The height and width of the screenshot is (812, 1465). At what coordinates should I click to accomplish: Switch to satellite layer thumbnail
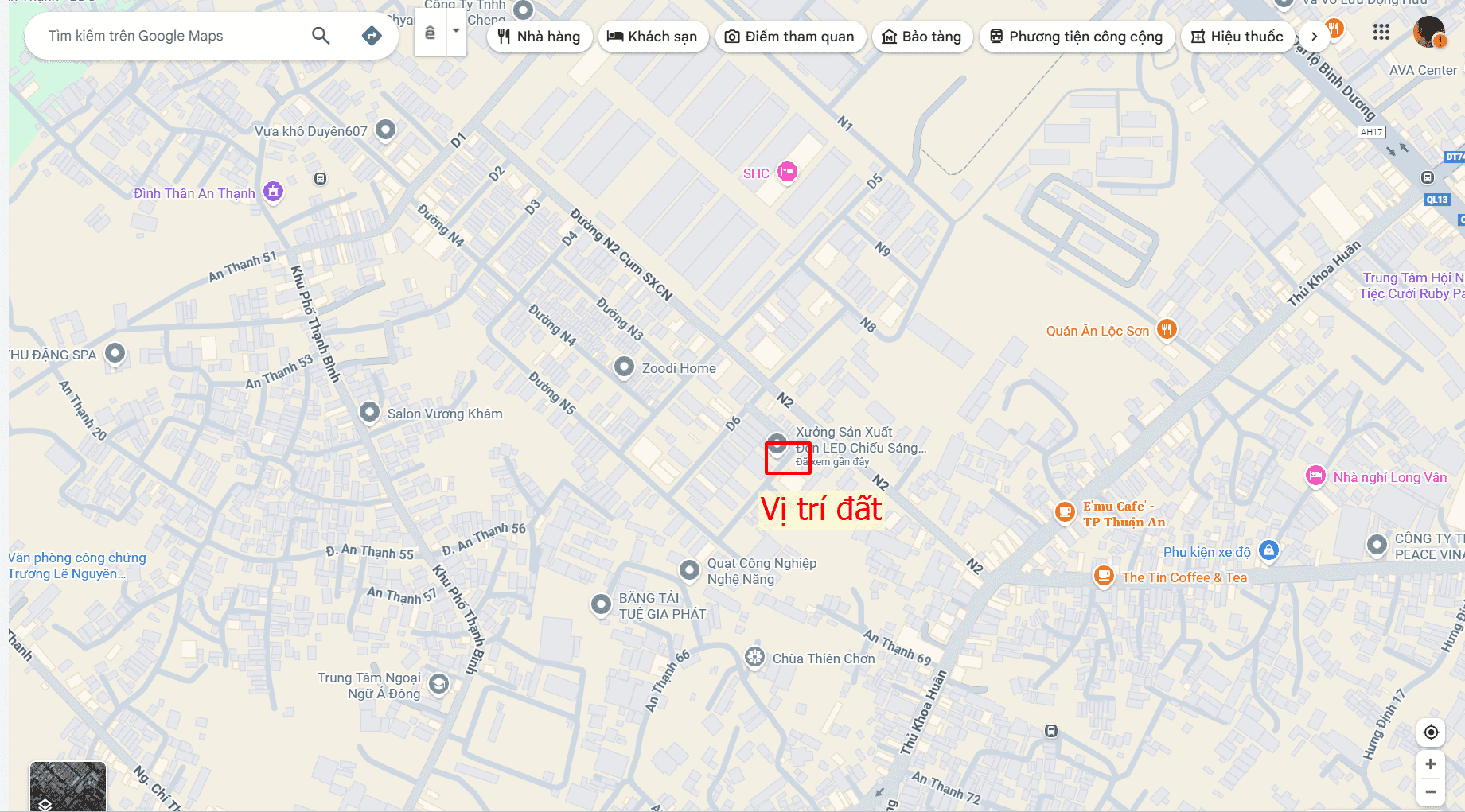tap(68, 786)
